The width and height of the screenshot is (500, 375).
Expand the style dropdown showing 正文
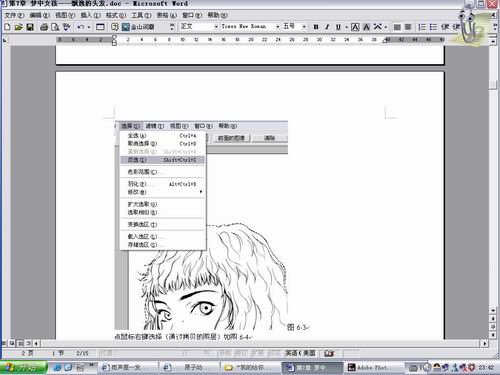[x=216, y=27]
